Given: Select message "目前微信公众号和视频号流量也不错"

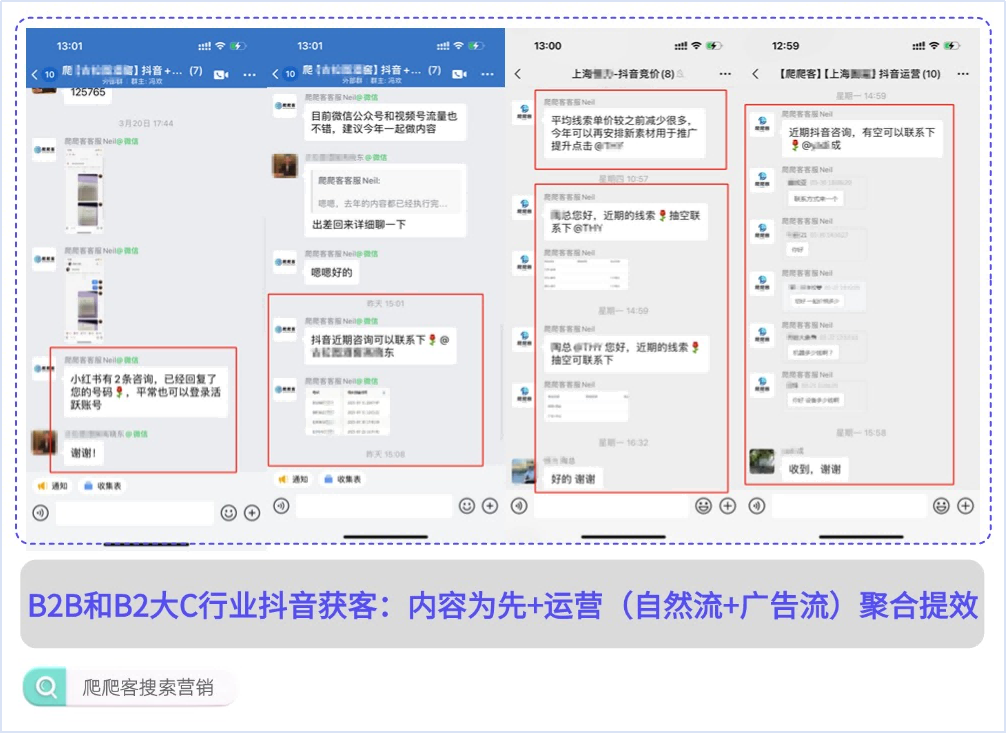Looking at the screenshot, I should 384,122.
